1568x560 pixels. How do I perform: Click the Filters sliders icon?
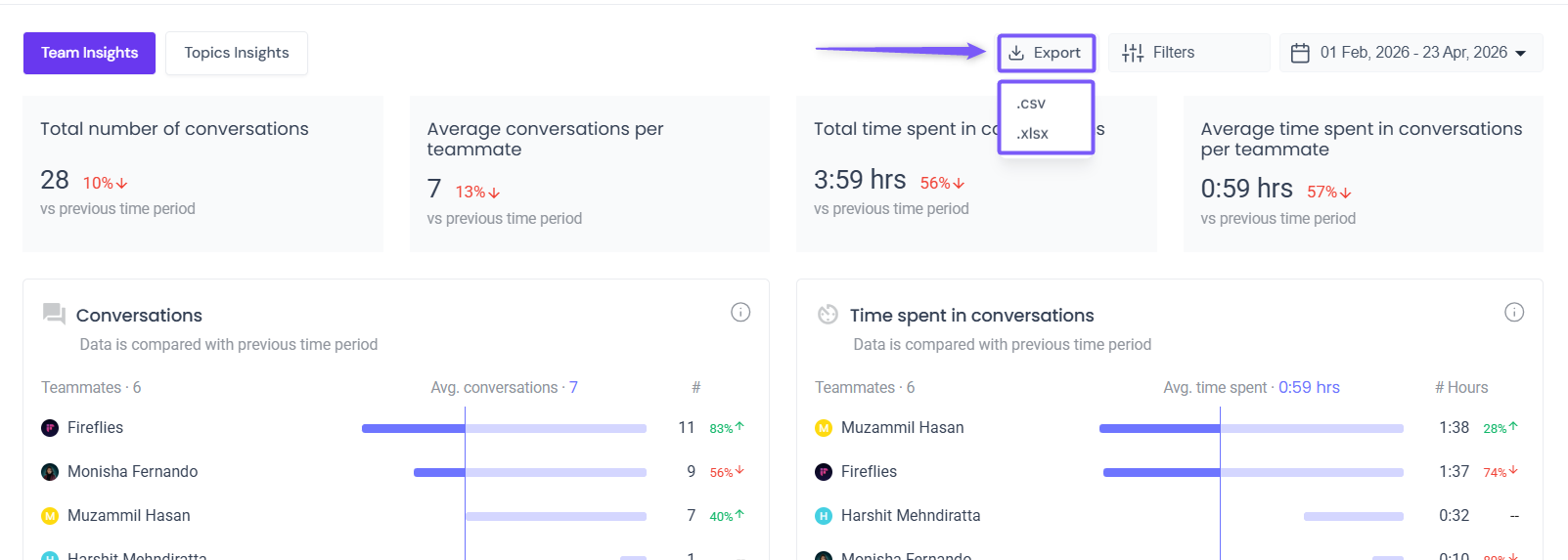pos(1133,53)
